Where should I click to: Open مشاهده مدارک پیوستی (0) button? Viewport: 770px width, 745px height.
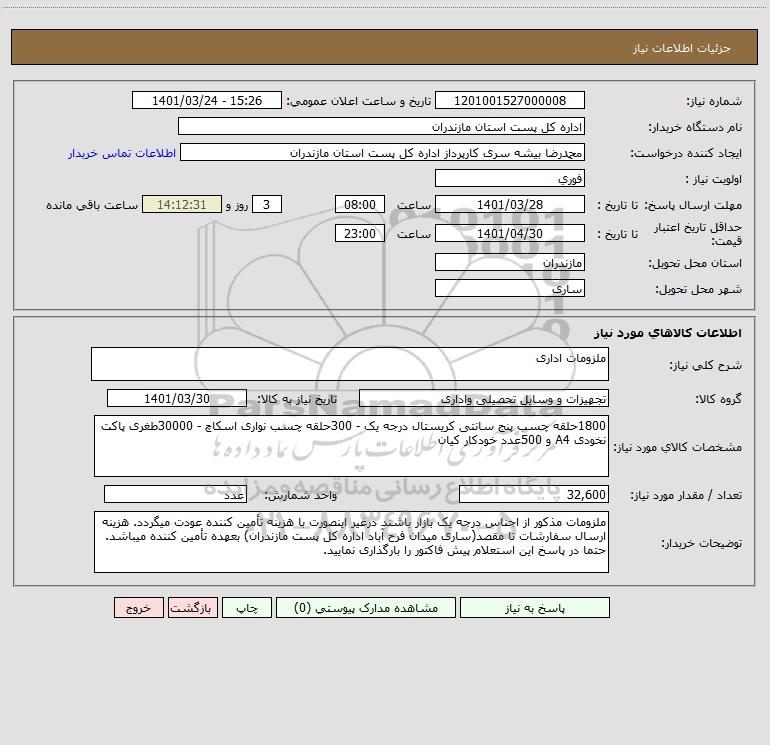pos(366,608)
